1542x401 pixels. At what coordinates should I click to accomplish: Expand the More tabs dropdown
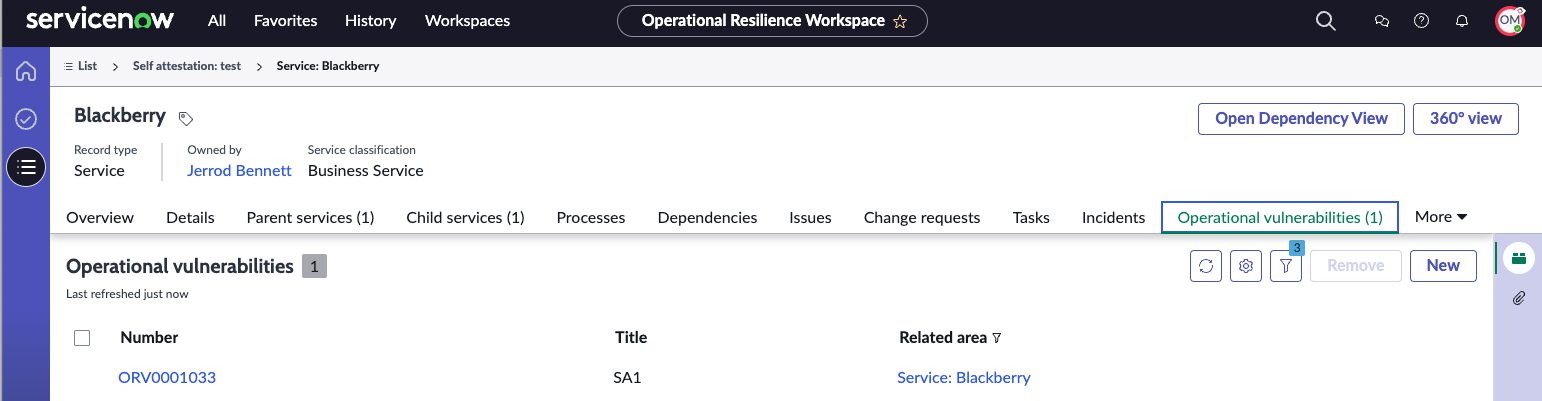(x=1441, y=217)
